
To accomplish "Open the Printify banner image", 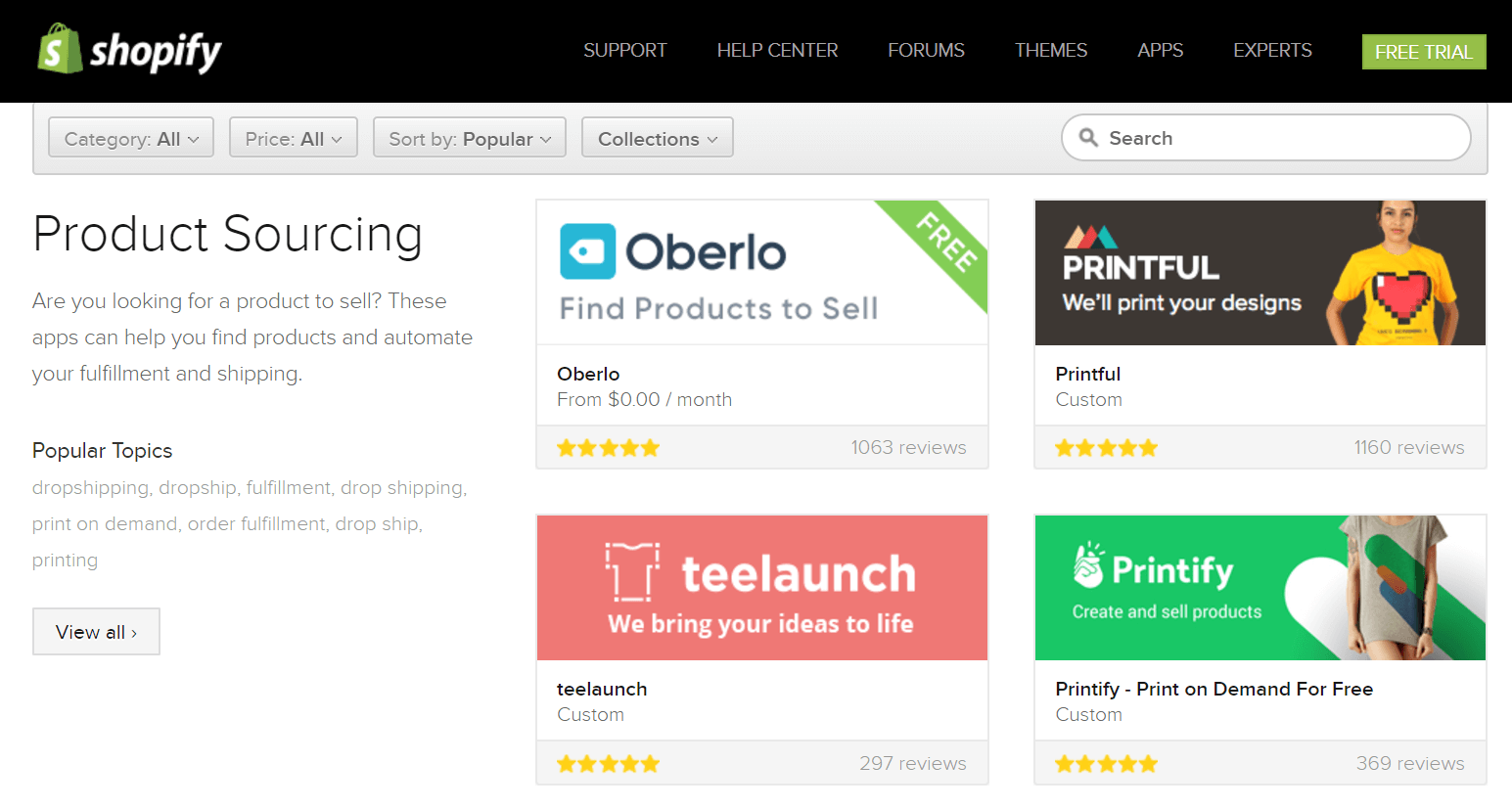I will (x=1260, y=588).
